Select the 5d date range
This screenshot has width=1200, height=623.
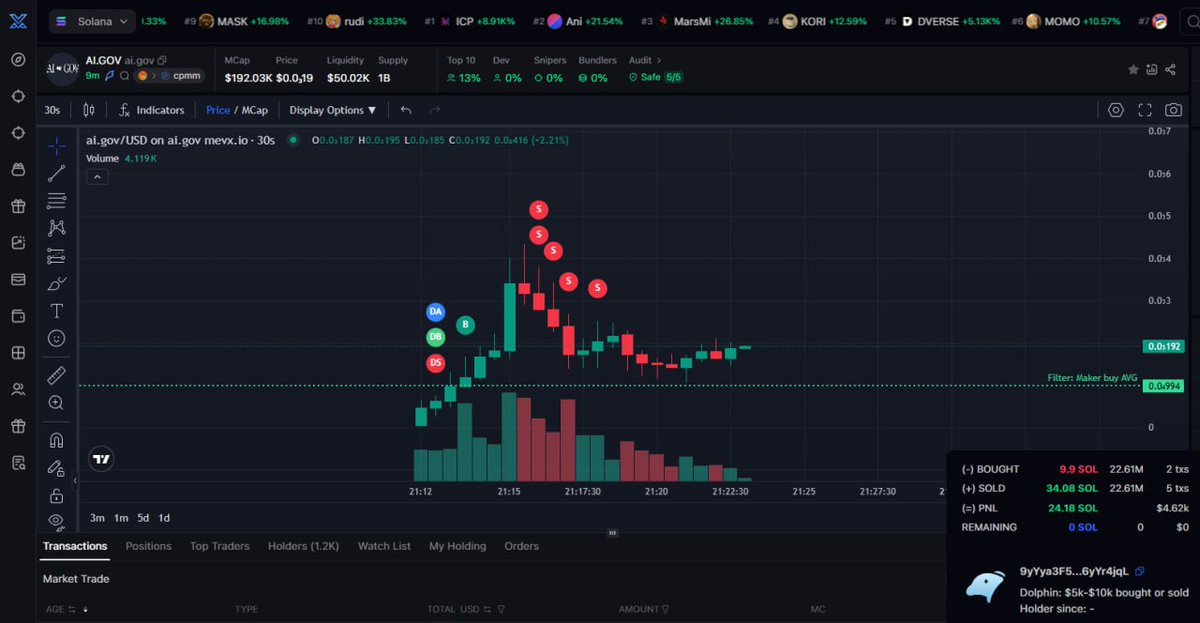143,518
